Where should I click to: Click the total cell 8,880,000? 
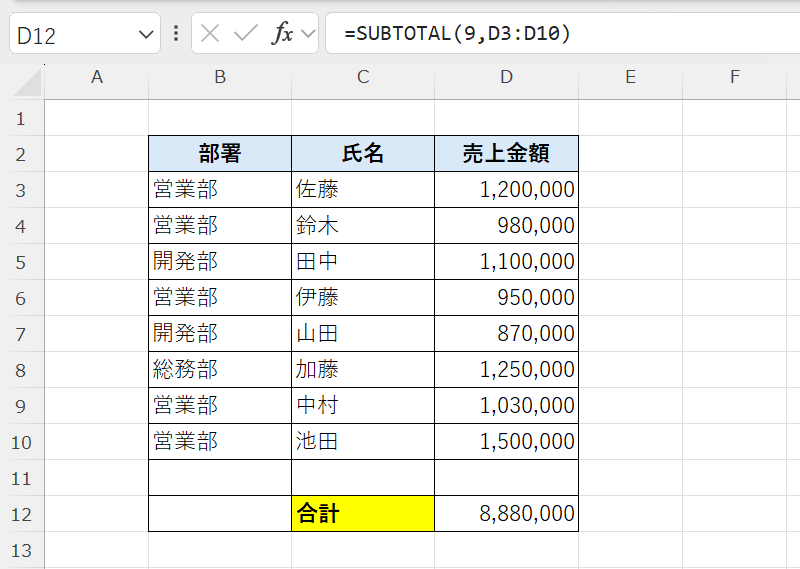(506, 514)
